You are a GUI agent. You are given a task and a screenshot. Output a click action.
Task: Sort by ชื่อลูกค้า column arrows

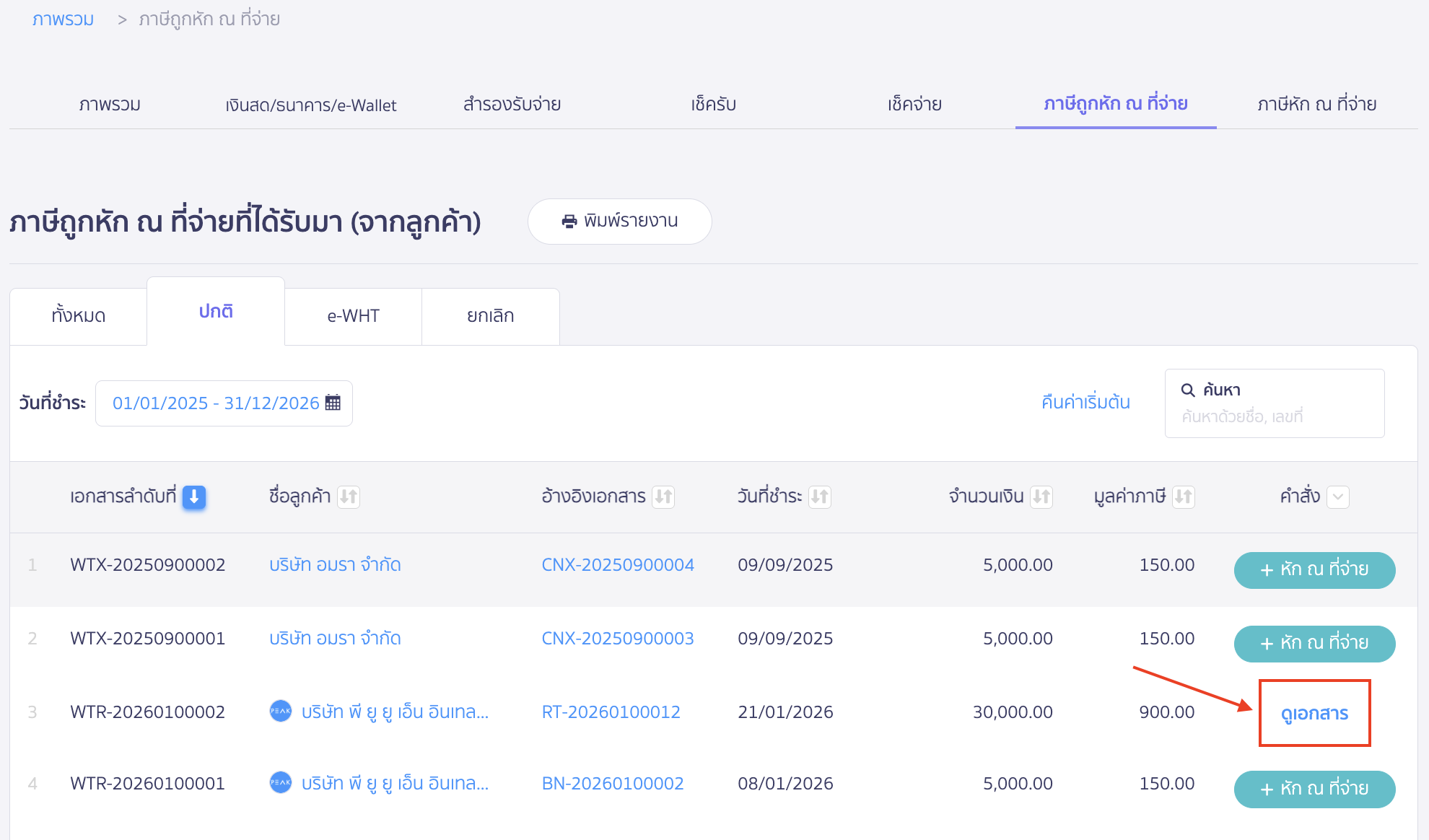coord(349,496)
